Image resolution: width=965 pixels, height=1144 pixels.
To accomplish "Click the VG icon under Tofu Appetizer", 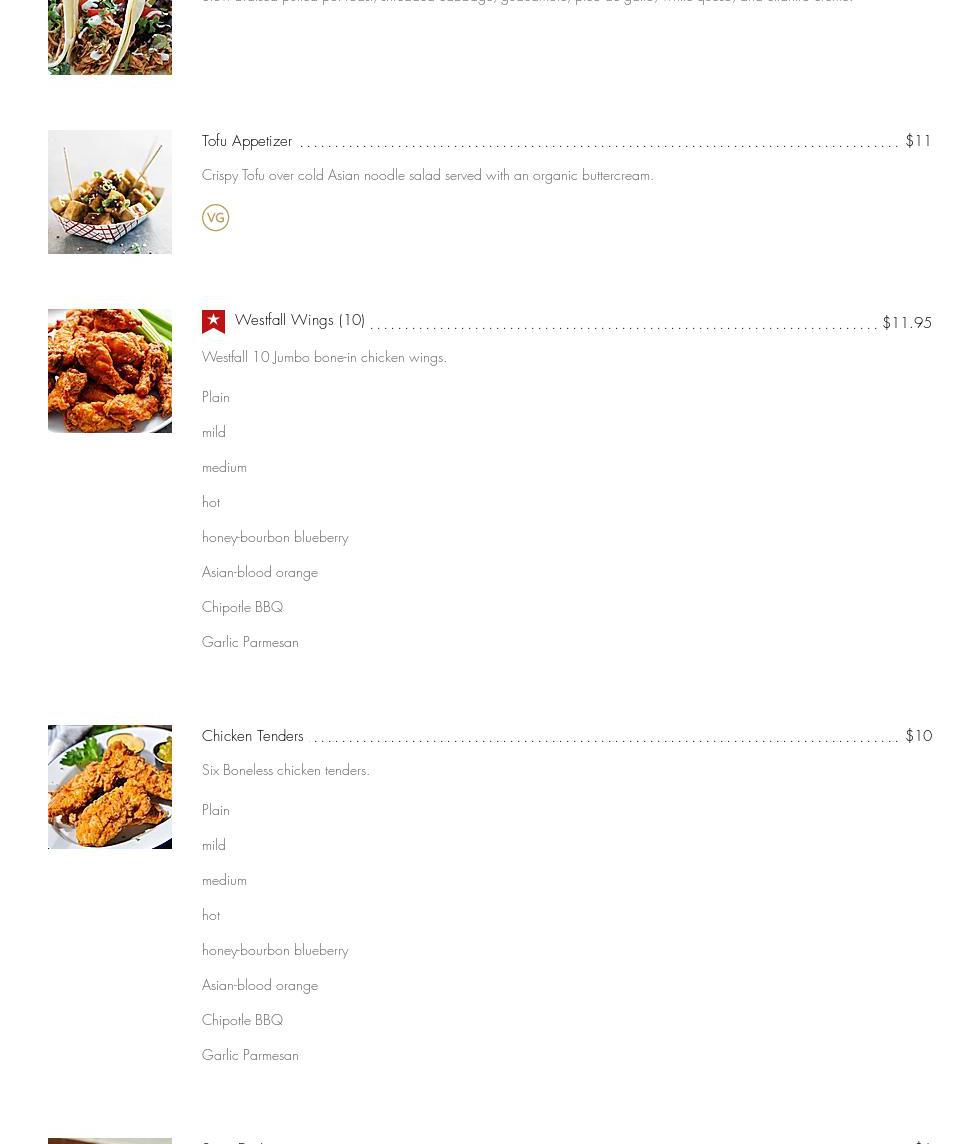I will point(215,218).
